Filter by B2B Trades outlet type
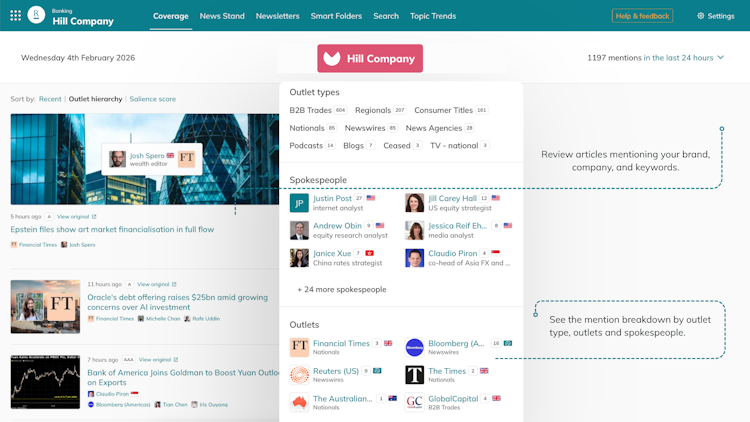The image size is (750, 422). point(318,110)
